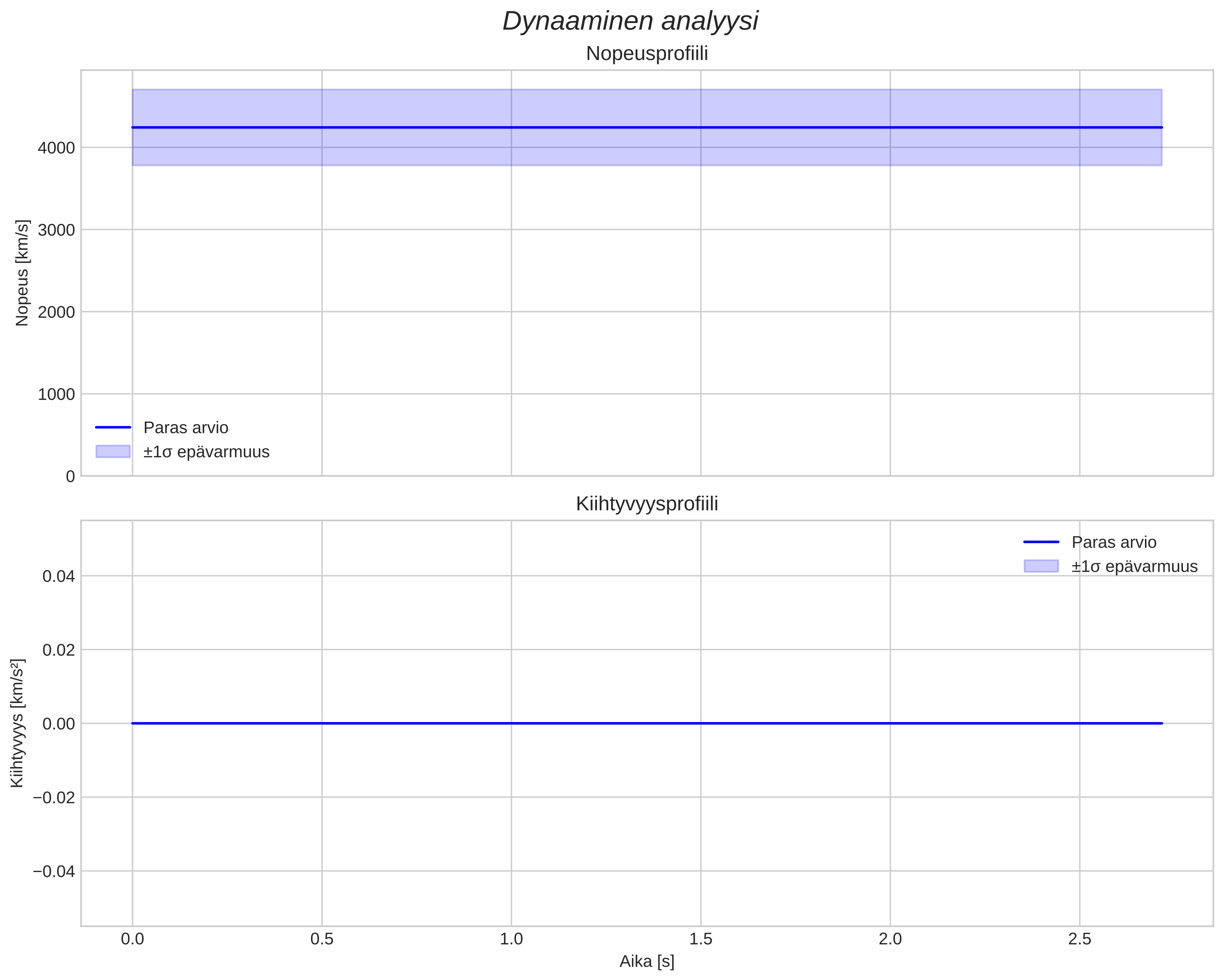
Task: Click the 'Kiihtyvyys [km/s²]' y-axis label
Action: pos(17,723)
